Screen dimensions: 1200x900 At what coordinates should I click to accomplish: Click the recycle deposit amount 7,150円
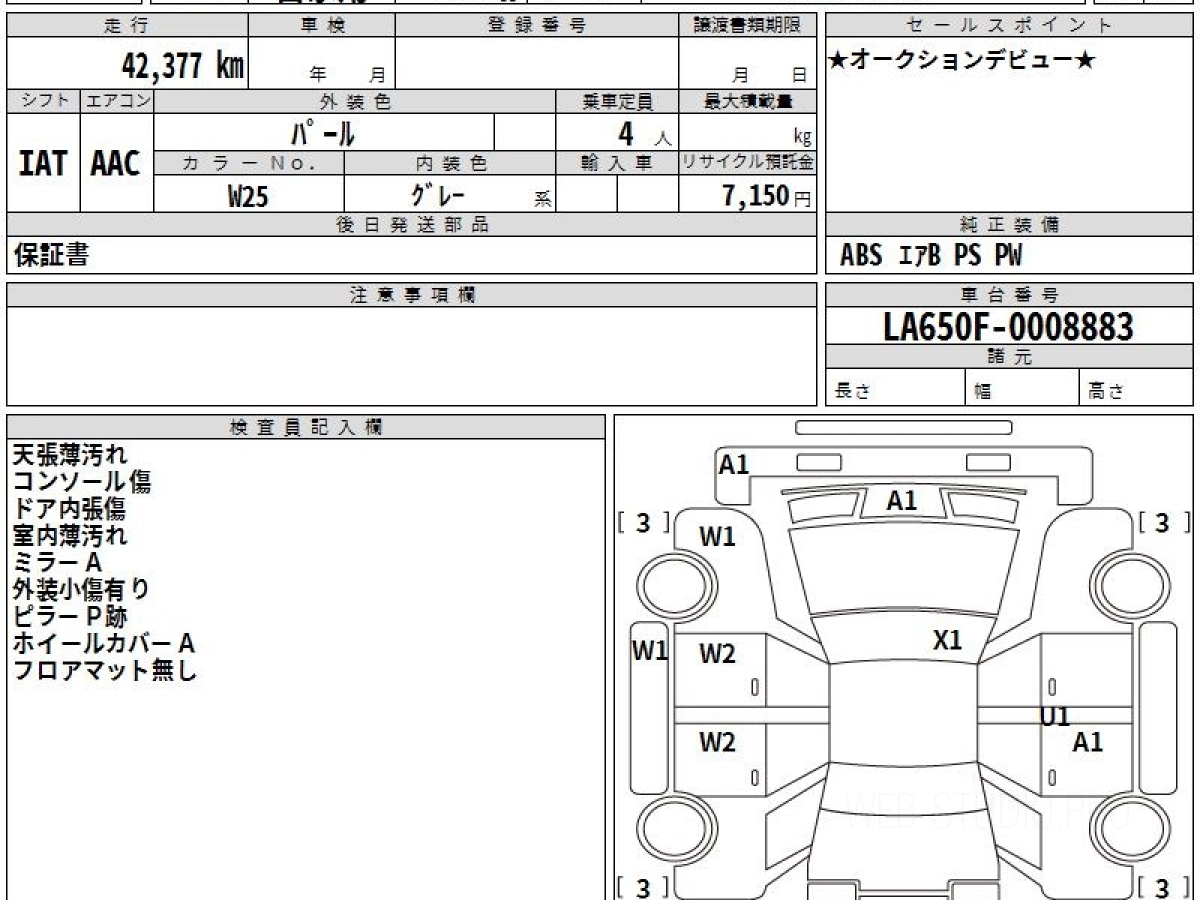pyautogui.click(x=766, y=196)
